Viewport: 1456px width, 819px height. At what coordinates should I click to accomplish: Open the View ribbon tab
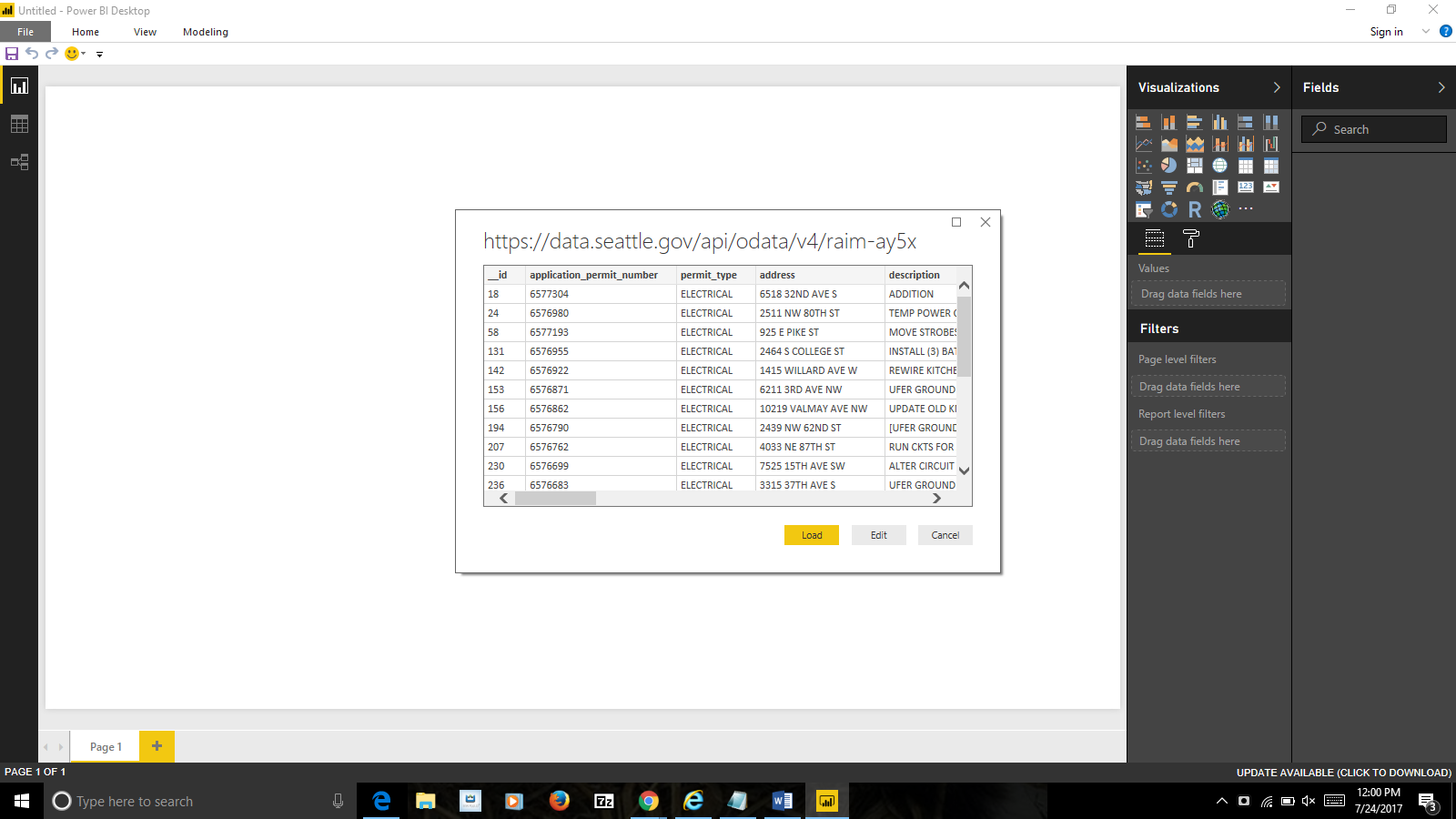tap(145, 32)
